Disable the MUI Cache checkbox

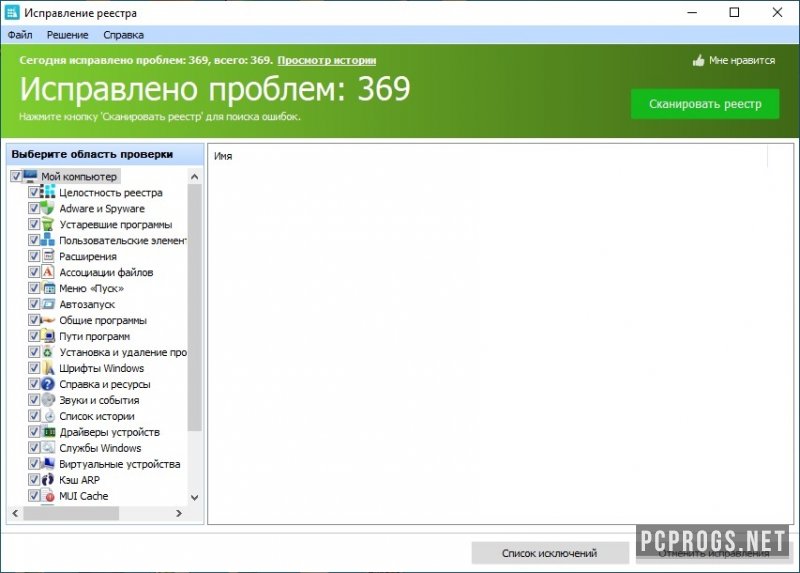34,497
